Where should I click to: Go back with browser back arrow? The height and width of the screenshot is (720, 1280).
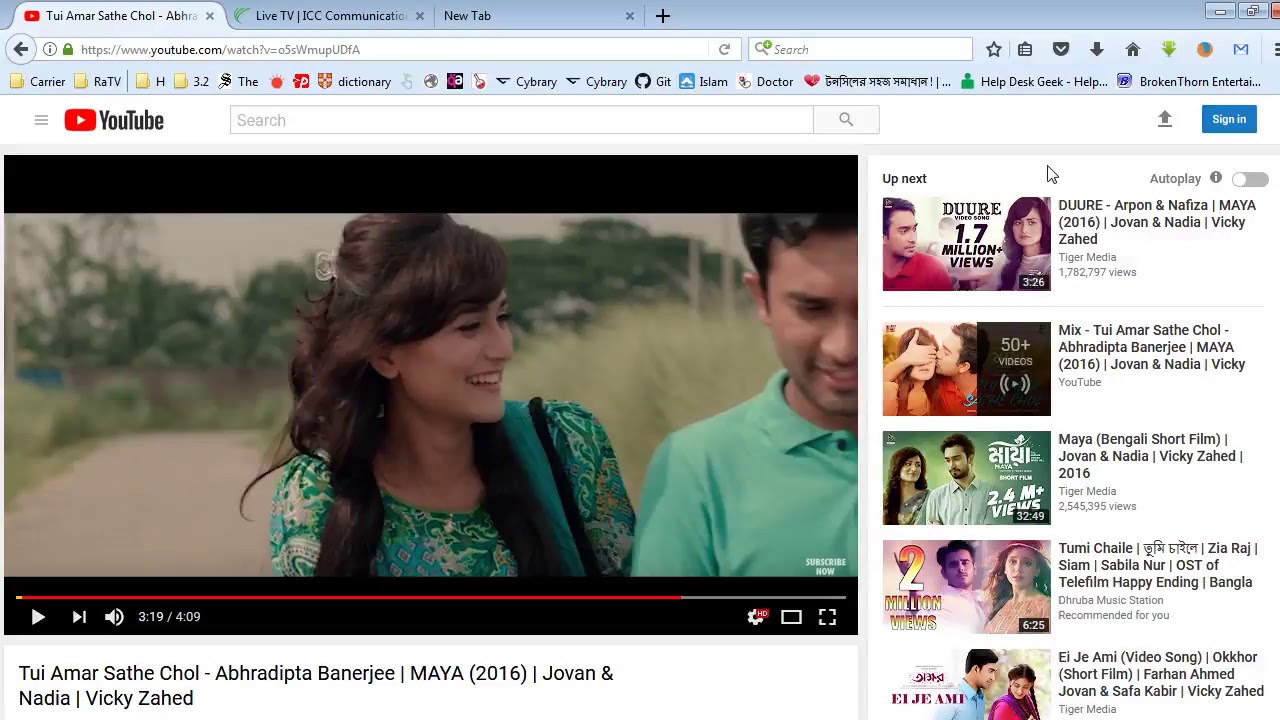click(x=21, y=49)
